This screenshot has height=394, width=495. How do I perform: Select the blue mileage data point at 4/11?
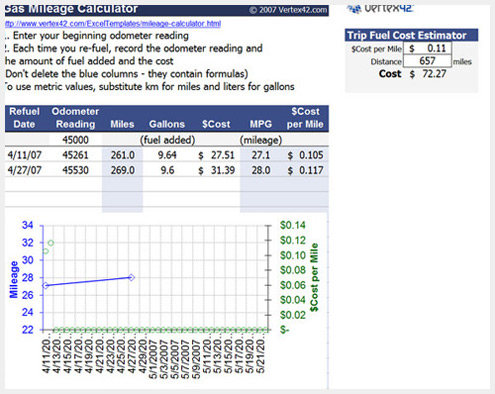(x=45, y=285)
